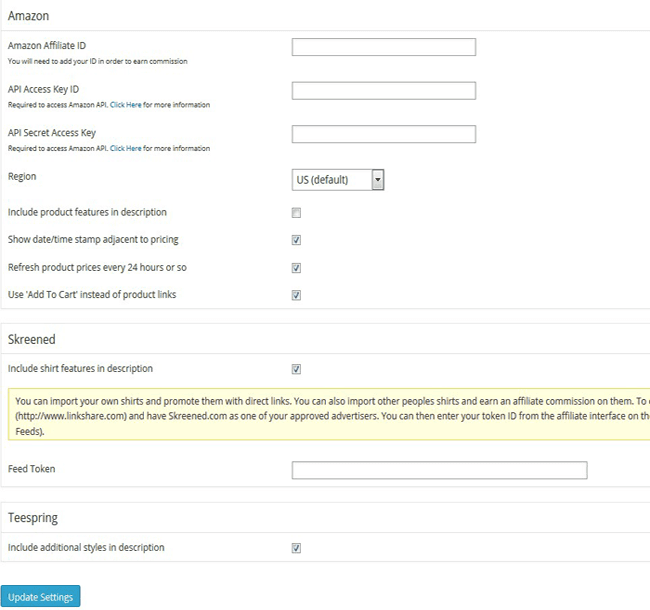
Task: Click the Skreened section heading
Action: pyautogui.click(x=31, y=340)
